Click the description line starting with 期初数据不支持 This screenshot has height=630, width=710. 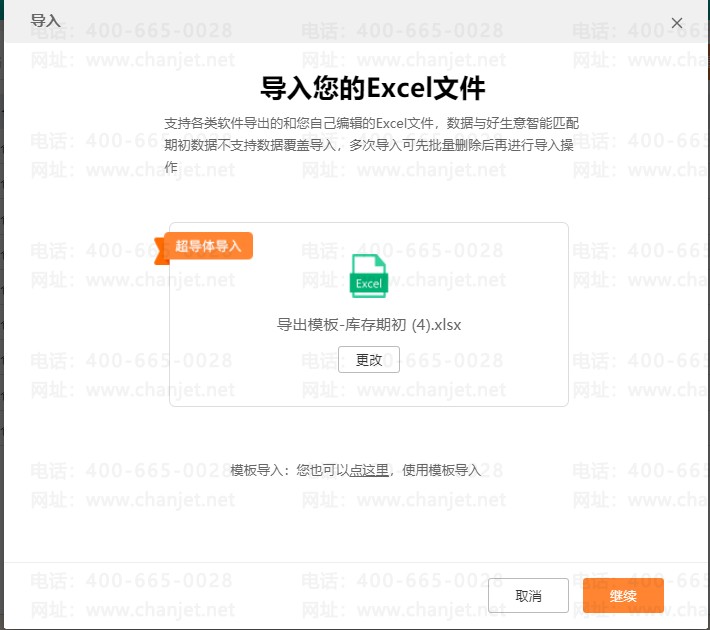(x=371, y=145)
